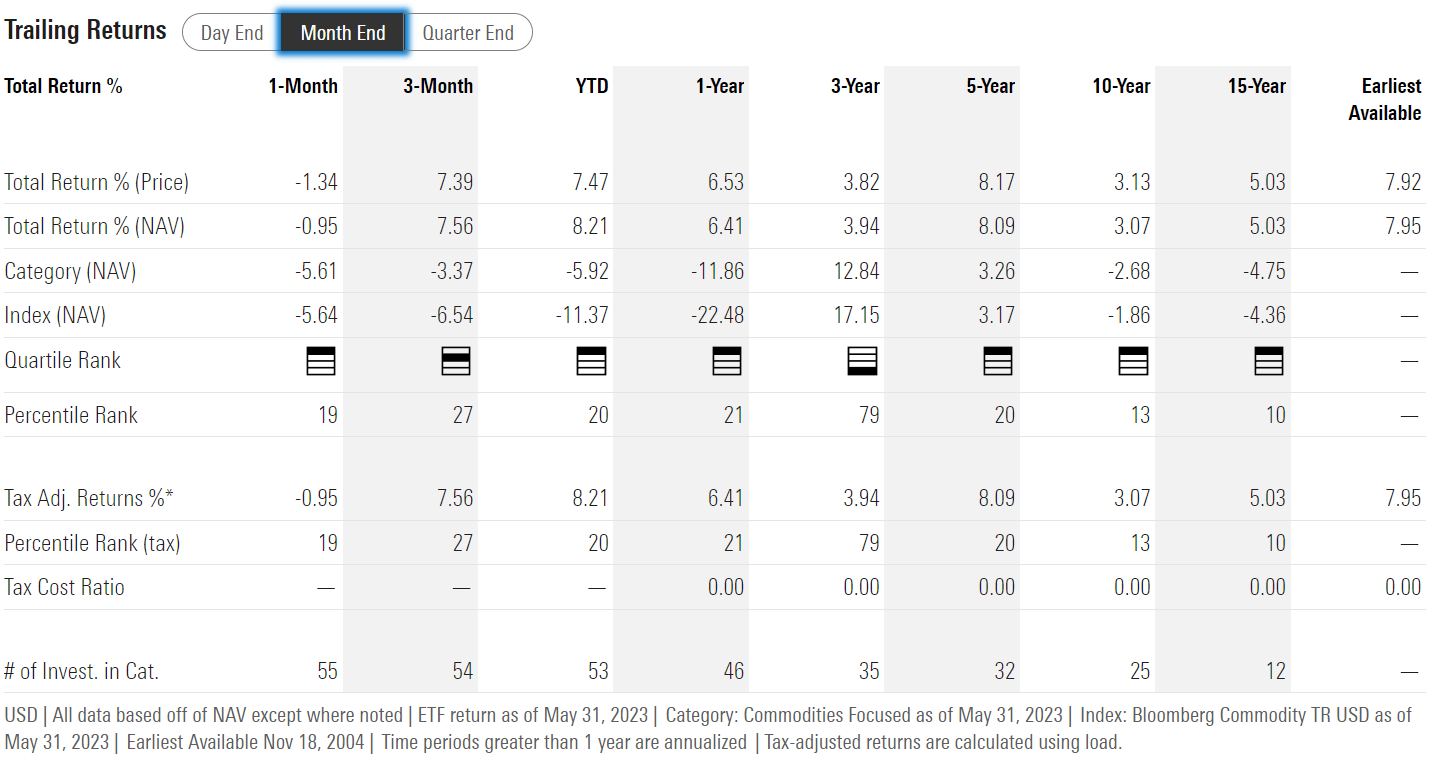This screenshot has width=1446, height=773.
Task: Select the Month End toggle
Action: 342,31
